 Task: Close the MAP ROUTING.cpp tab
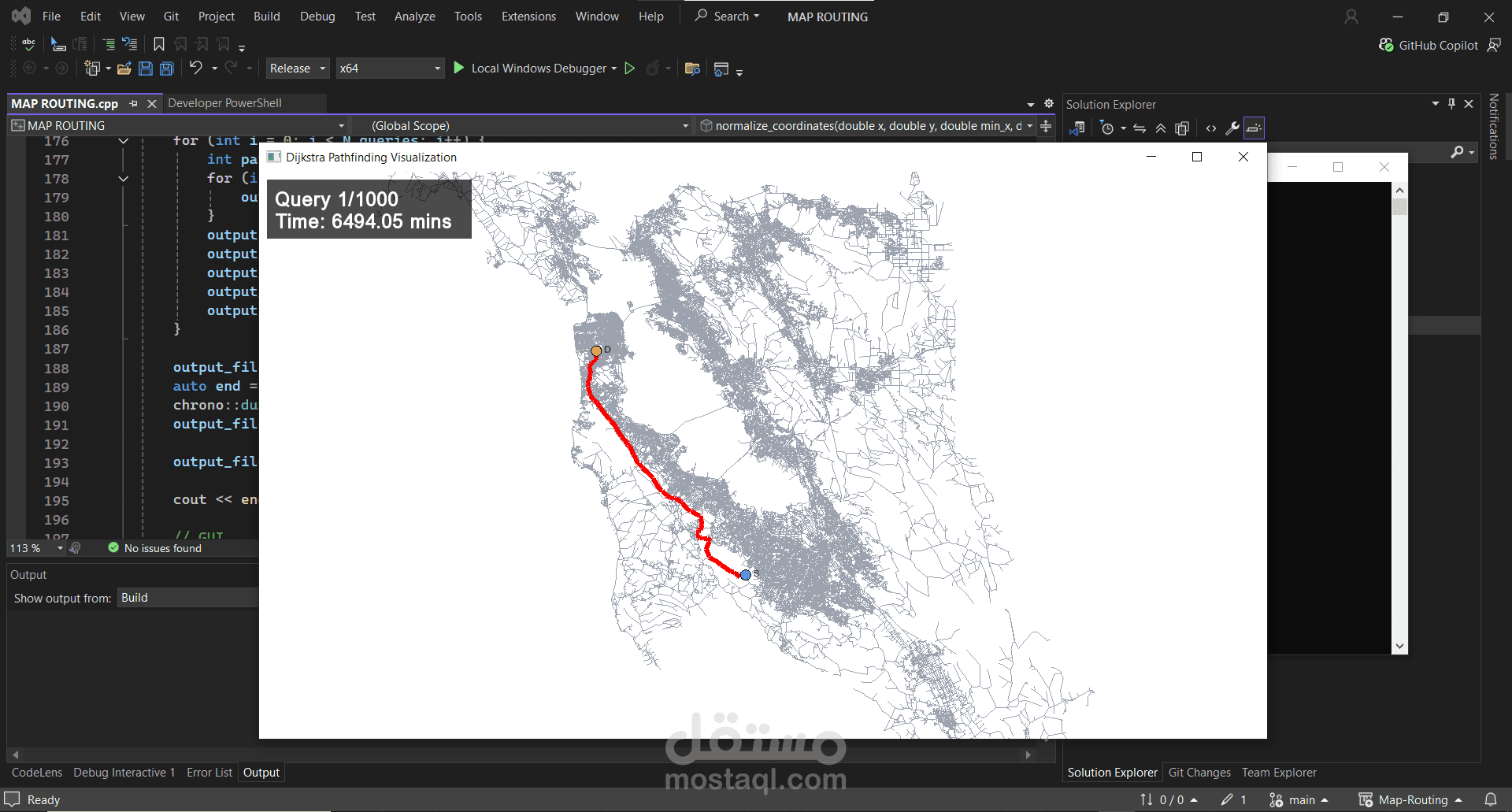[x=152, y=104]
